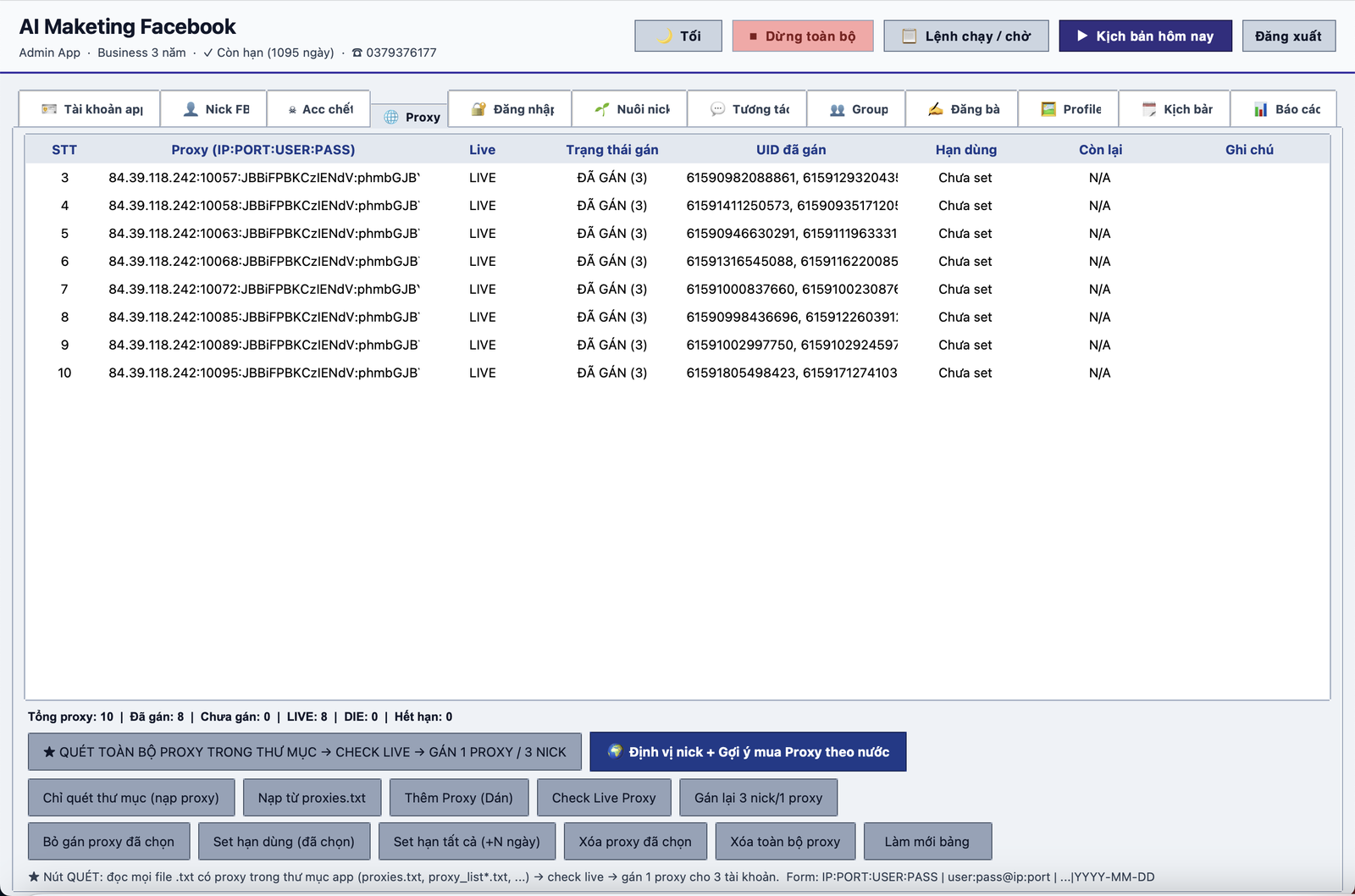1355x896 pixels.
Task: Click UID cell starting 61591805498423
Action: coord(792,373)
